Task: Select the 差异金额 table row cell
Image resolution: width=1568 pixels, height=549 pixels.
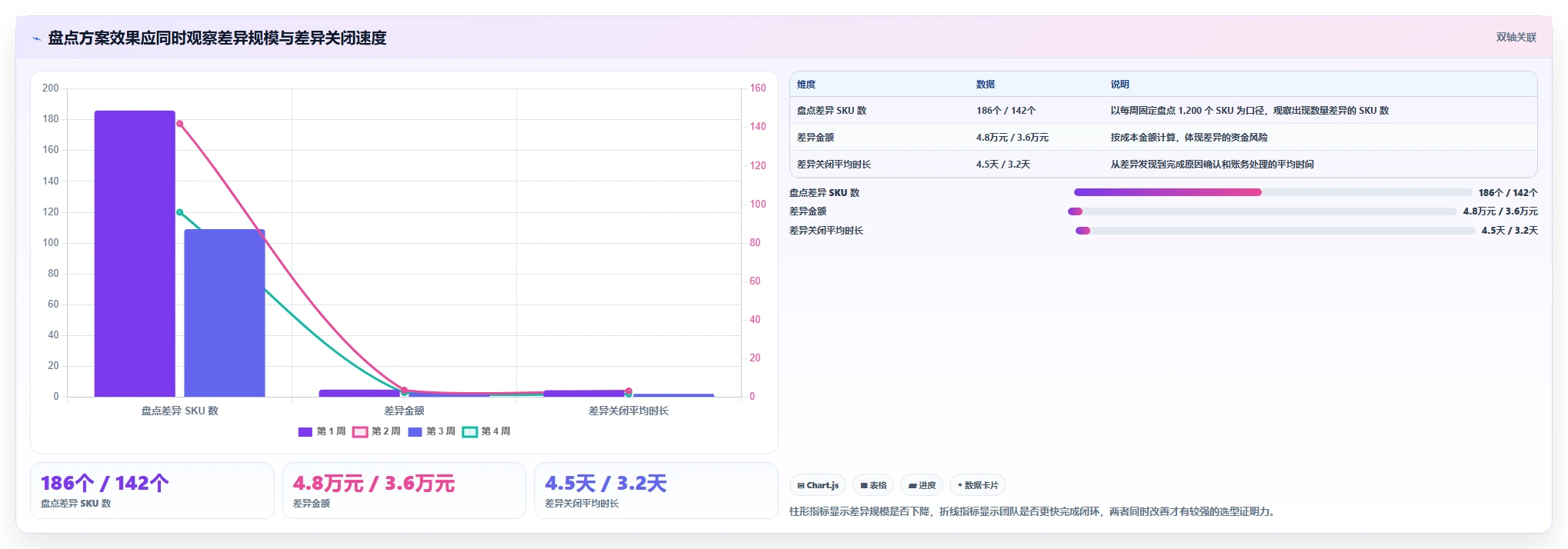Action: click(816, 138)
